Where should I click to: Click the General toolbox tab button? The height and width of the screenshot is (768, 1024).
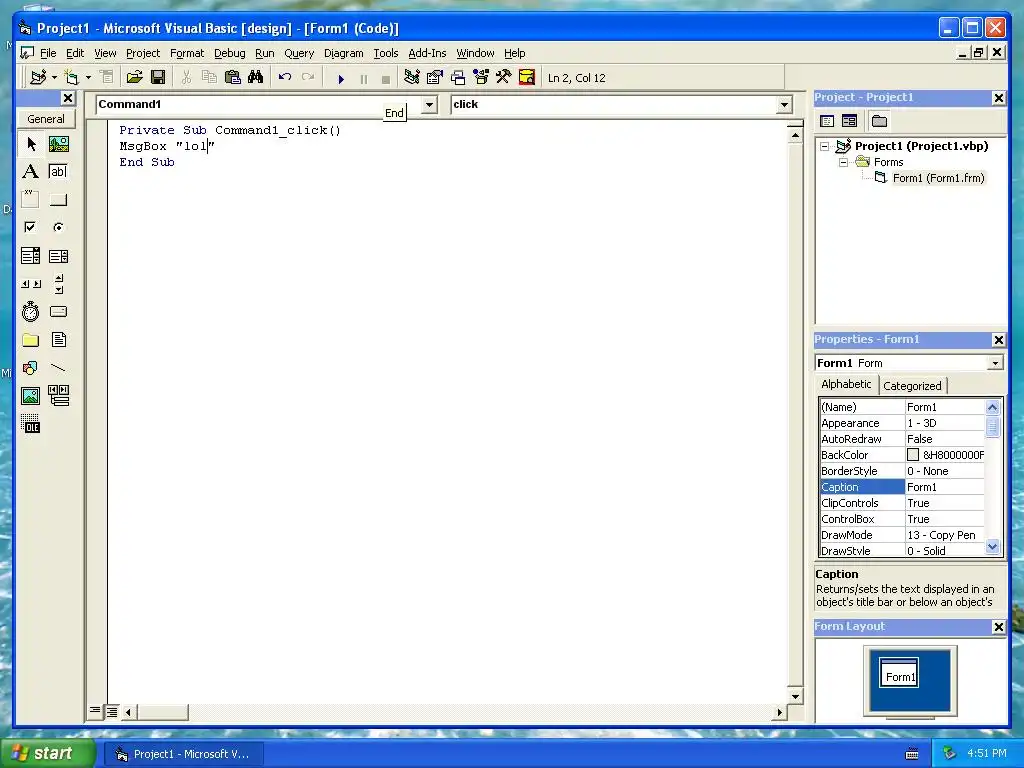46,119
